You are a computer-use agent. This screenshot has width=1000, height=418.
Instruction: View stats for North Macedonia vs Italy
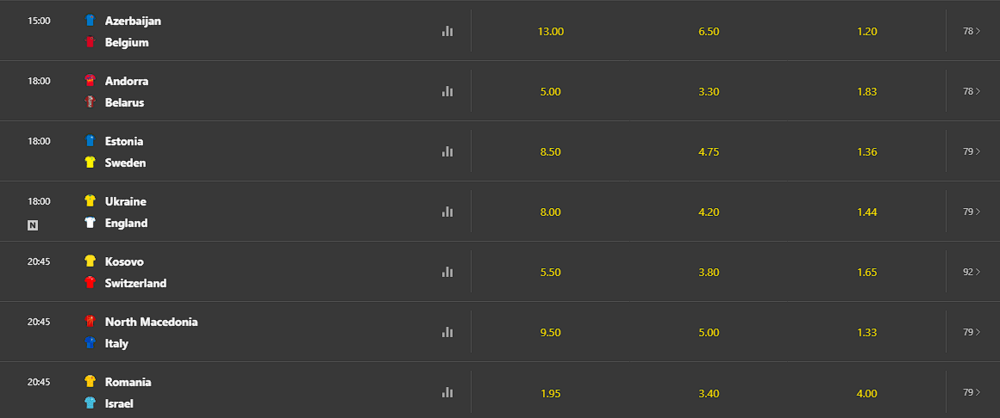coord(447,331)
